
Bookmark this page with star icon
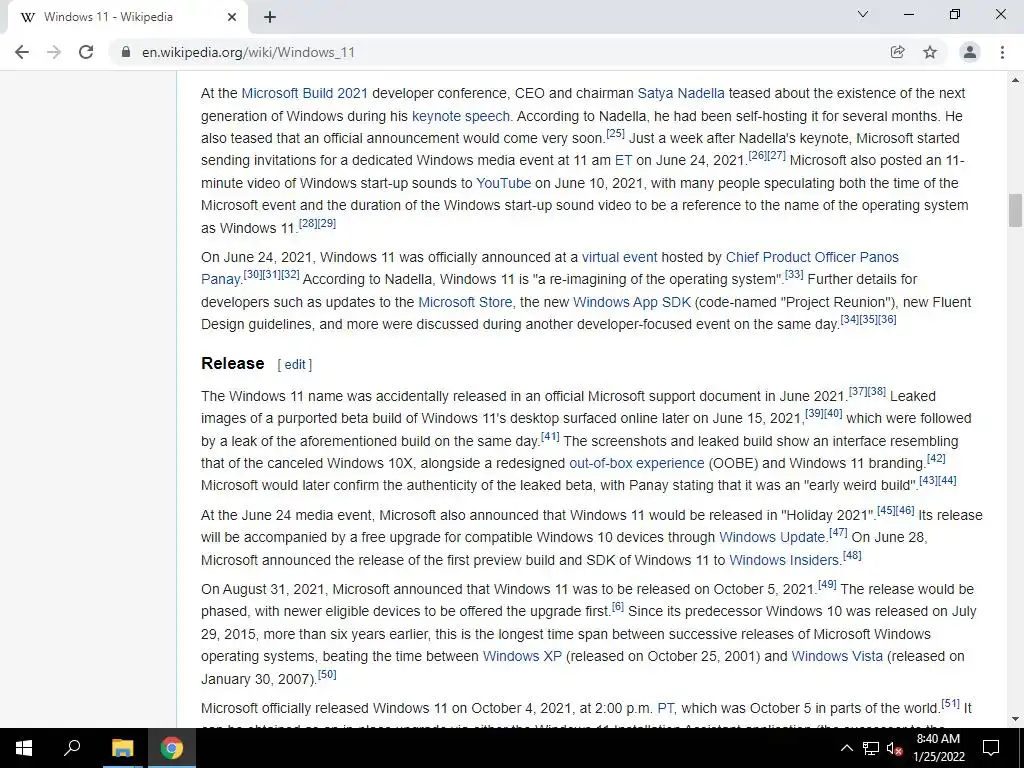click(930, 52)
